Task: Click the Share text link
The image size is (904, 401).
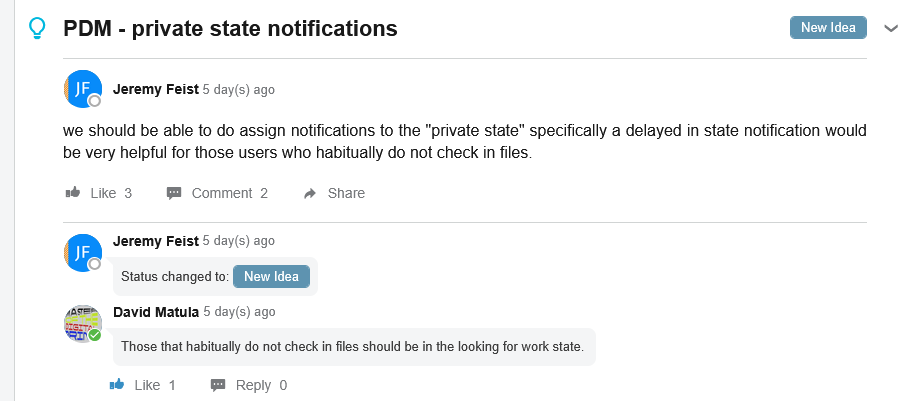Action: pos(346,193)
